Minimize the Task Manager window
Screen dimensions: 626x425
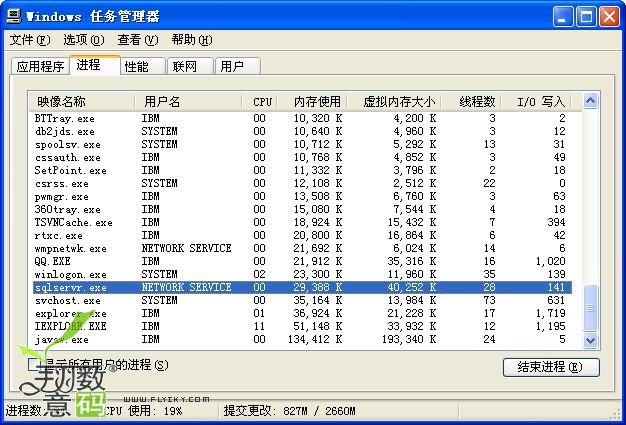pyautogui.click(x=563, y=17)
